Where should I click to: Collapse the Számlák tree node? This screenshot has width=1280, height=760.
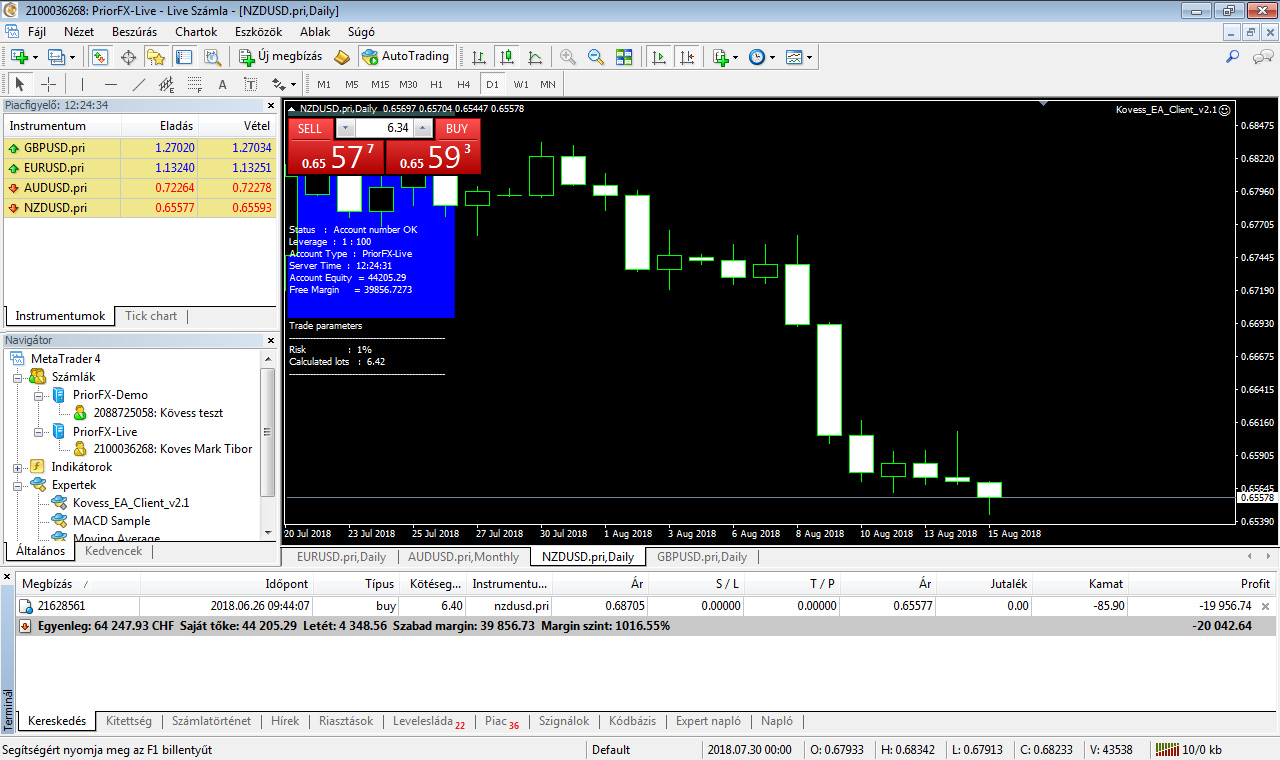[x=18, y=377]
